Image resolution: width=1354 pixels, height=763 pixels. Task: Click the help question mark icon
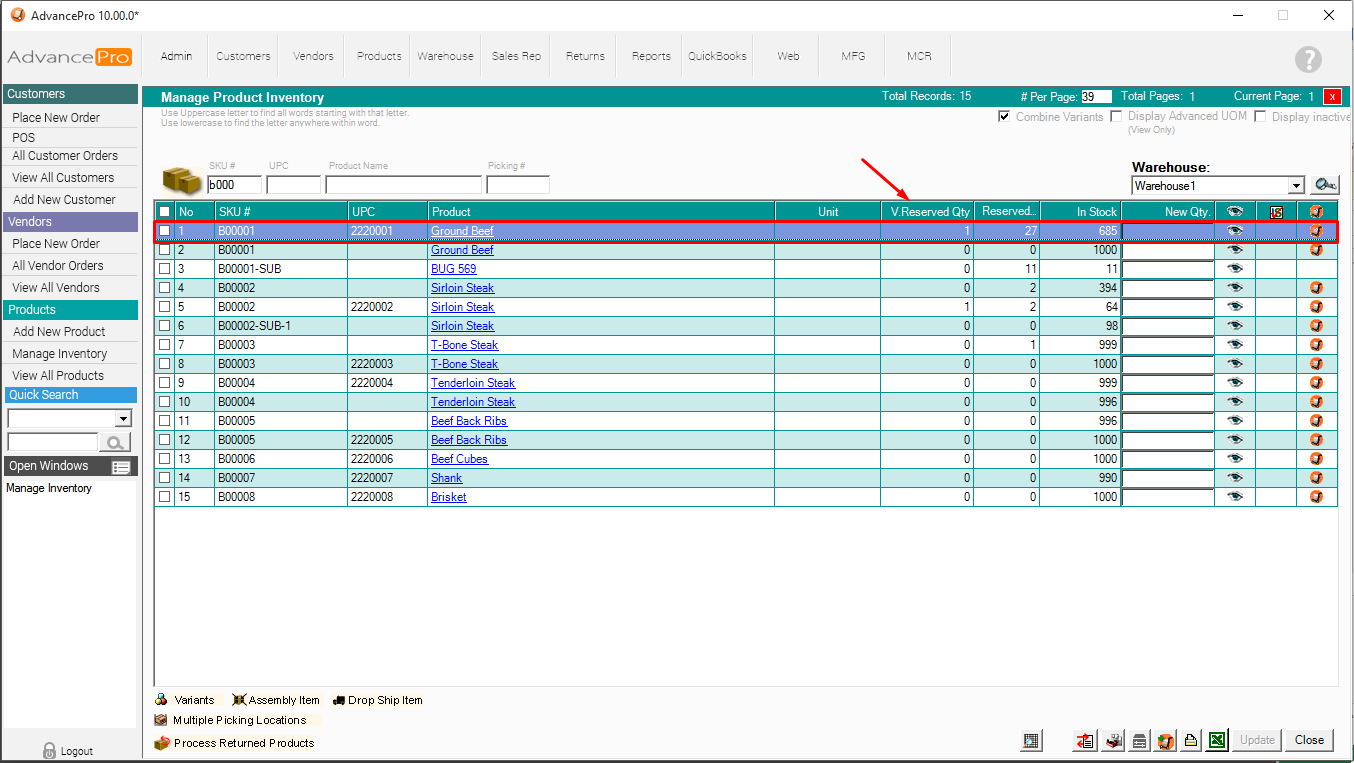point(1308,59)
